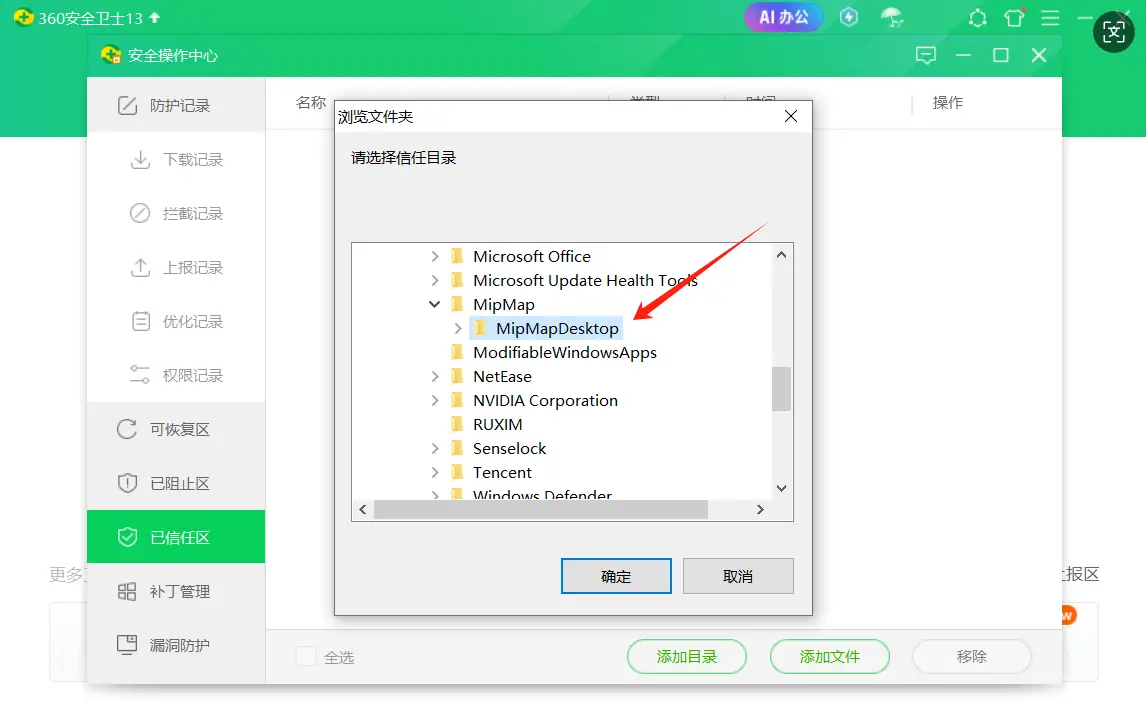Click the translate icon at top right
The image size is (1146, 720).
(1114, 32)
